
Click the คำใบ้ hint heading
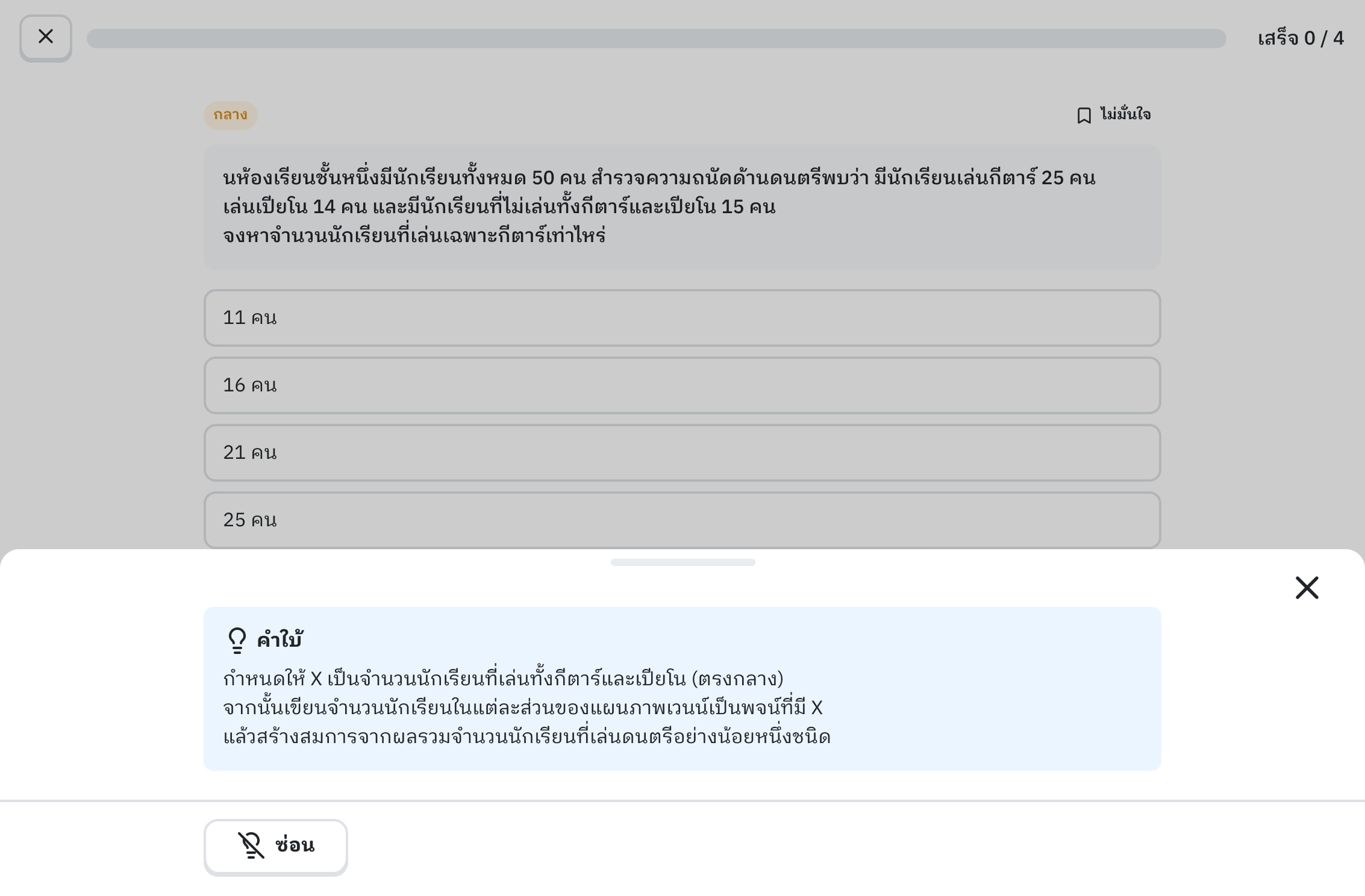click(280, 639)
